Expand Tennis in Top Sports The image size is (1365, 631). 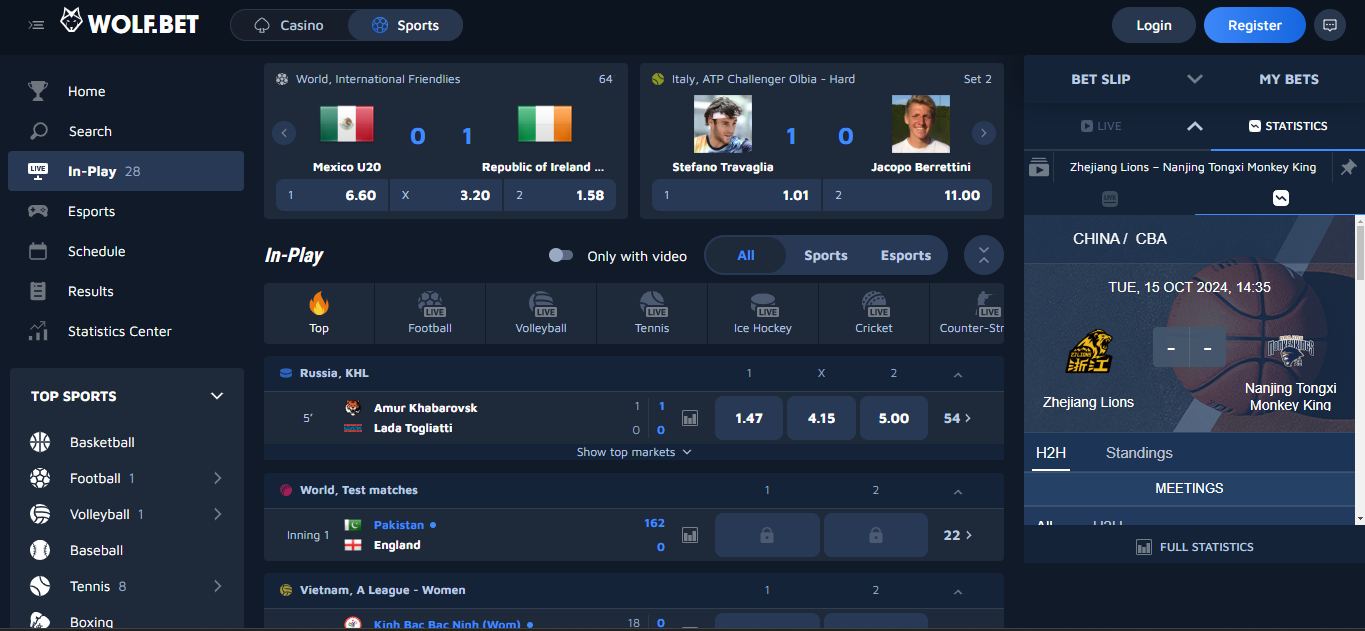[217, 586]
